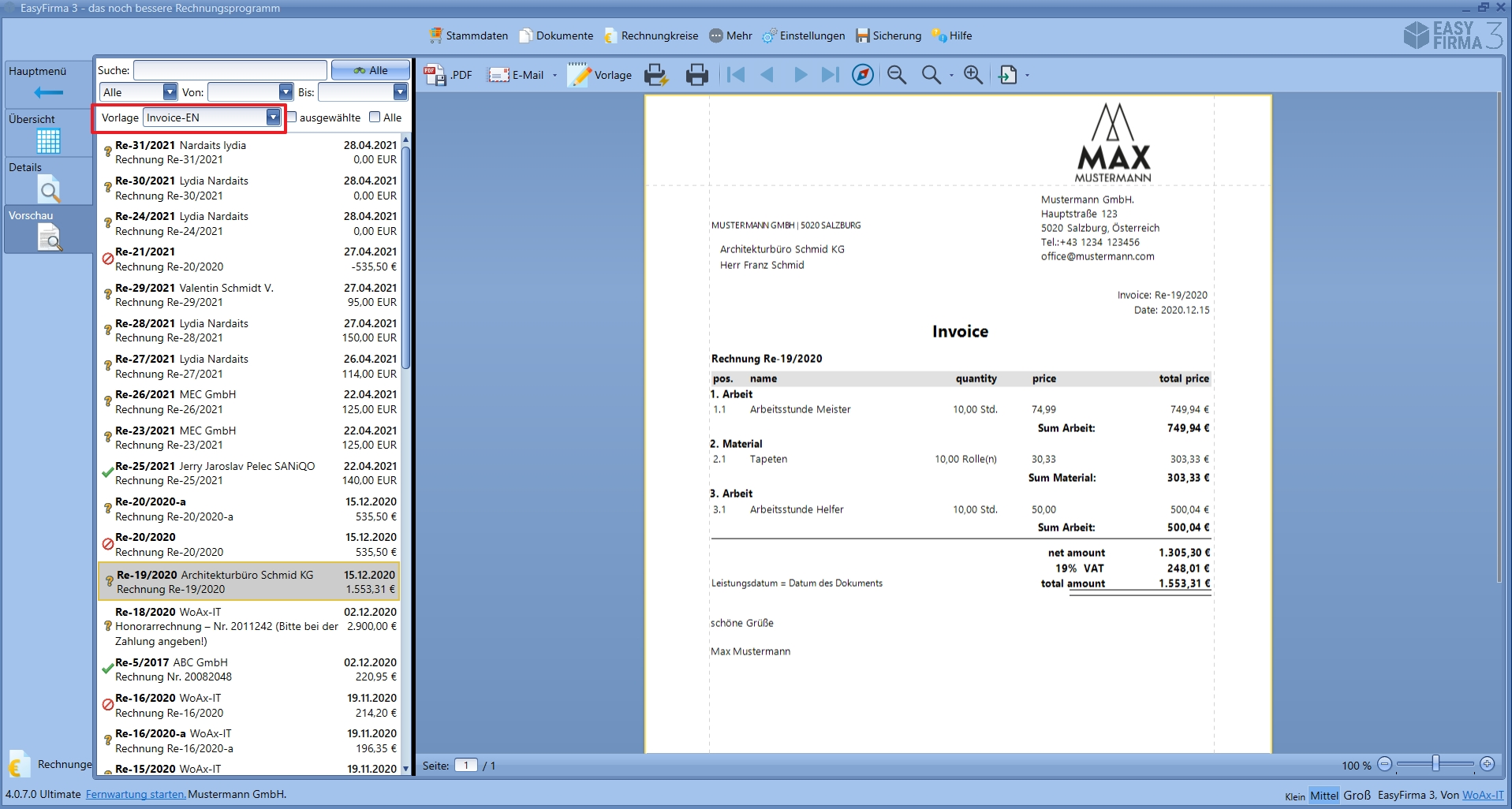
Task: Select the Groß size option
Action: point(1357,795)
